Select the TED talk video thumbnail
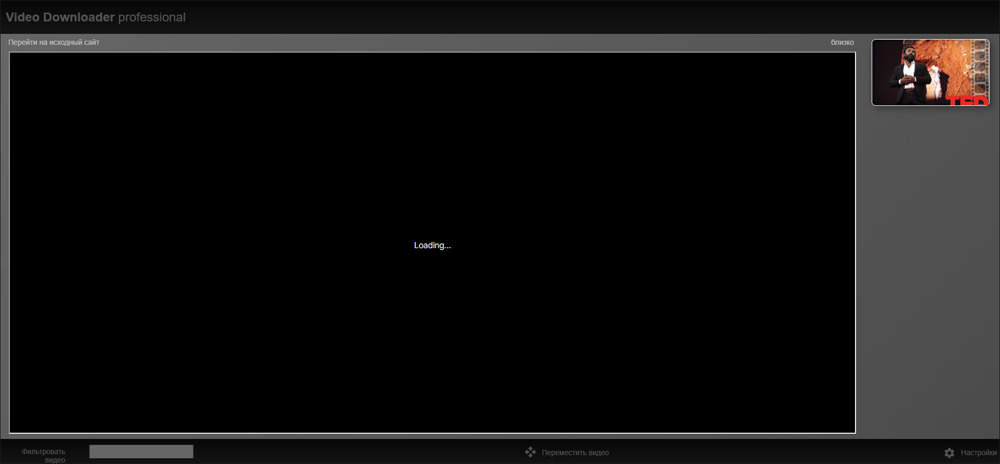 tap(930, 73)
